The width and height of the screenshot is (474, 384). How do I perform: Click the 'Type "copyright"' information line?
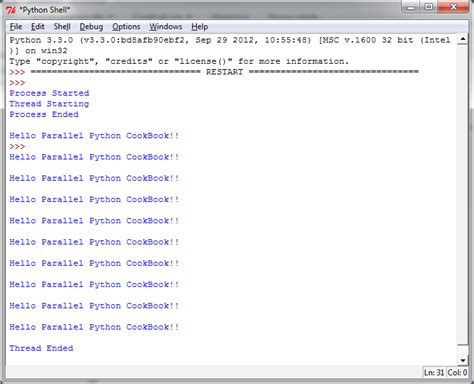179,61
